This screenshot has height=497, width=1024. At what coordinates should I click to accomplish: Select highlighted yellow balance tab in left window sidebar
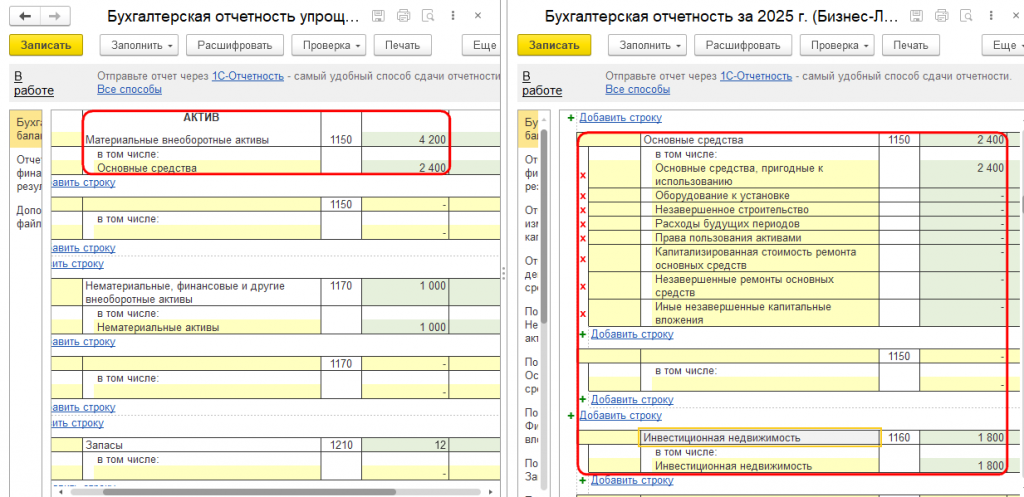(26, 129)
